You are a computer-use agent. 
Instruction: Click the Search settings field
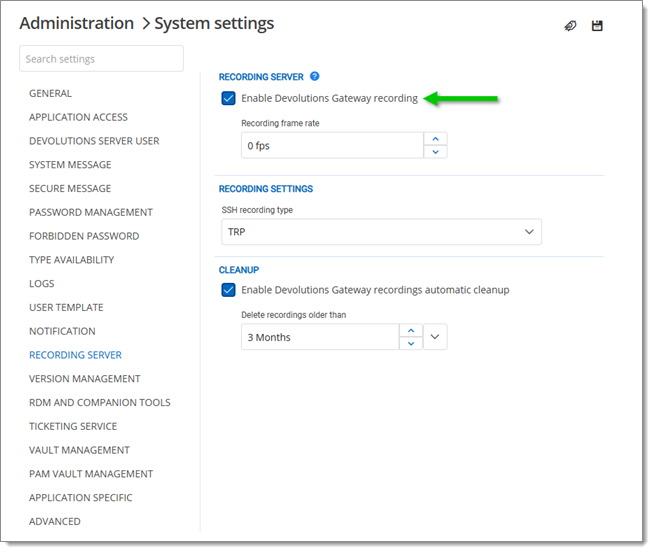point(101,59)
